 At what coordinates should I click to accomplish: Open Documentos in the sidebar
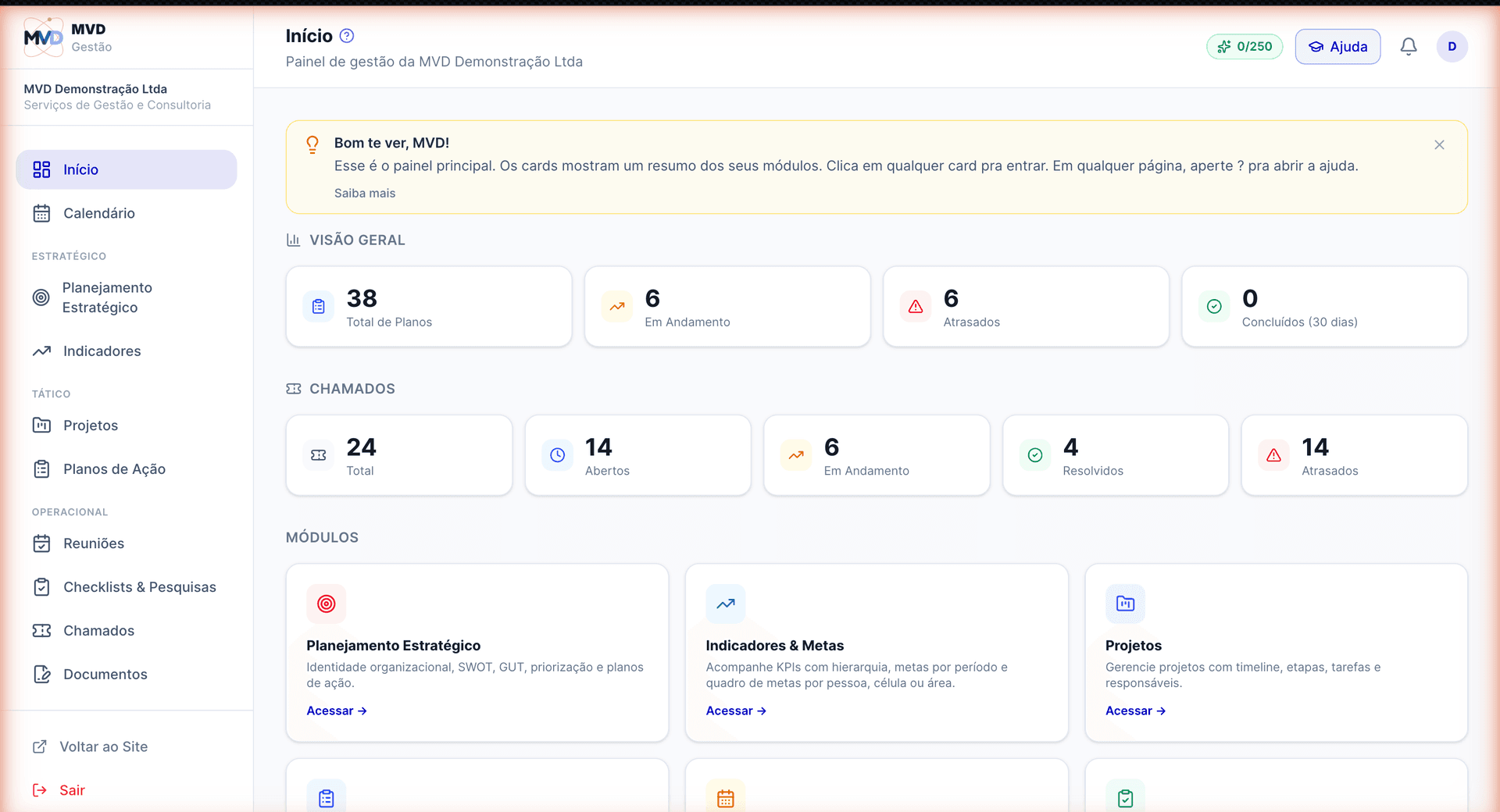pyautogui.click(x=127, y=675)
